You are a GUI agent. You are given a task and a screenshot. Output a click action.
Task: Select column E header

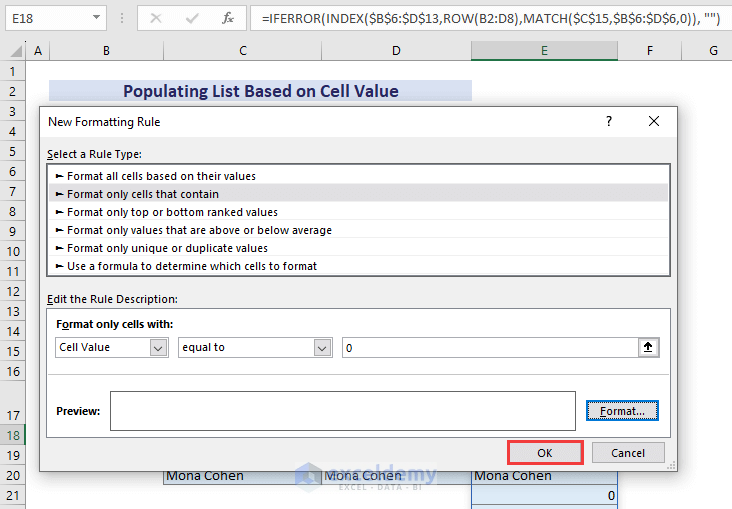coord(544,51)
